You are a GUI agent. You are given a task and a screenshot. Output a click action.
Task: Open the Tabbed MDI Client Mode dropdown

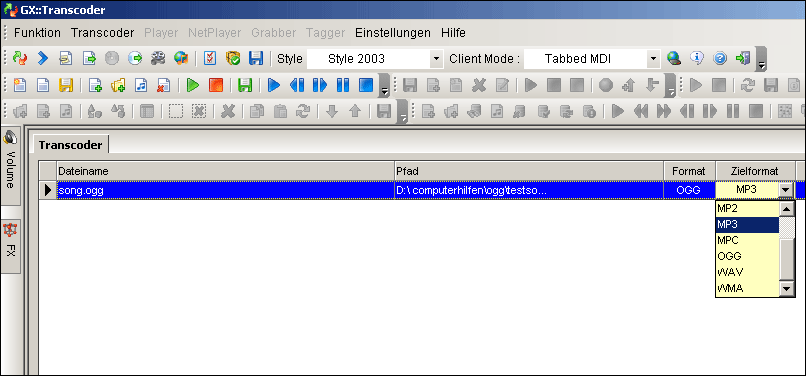pos(653,59)
